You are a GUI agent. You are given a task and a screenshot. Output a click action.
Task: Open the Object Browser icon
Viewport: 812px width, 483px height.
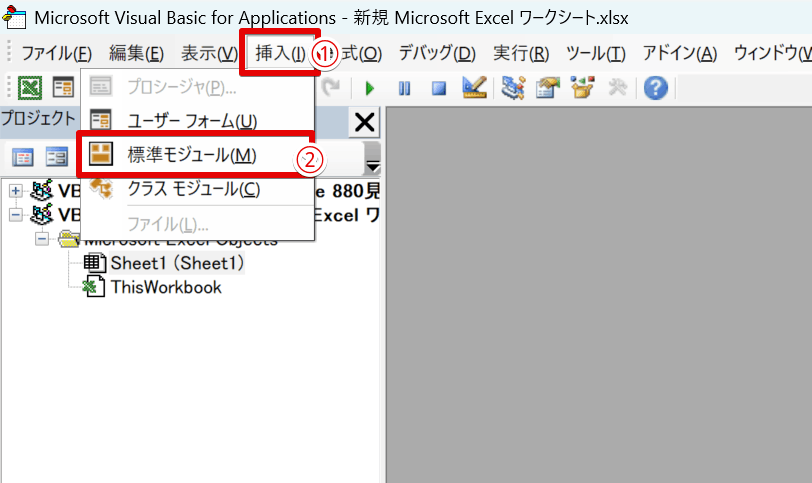(x=582, y=89)
